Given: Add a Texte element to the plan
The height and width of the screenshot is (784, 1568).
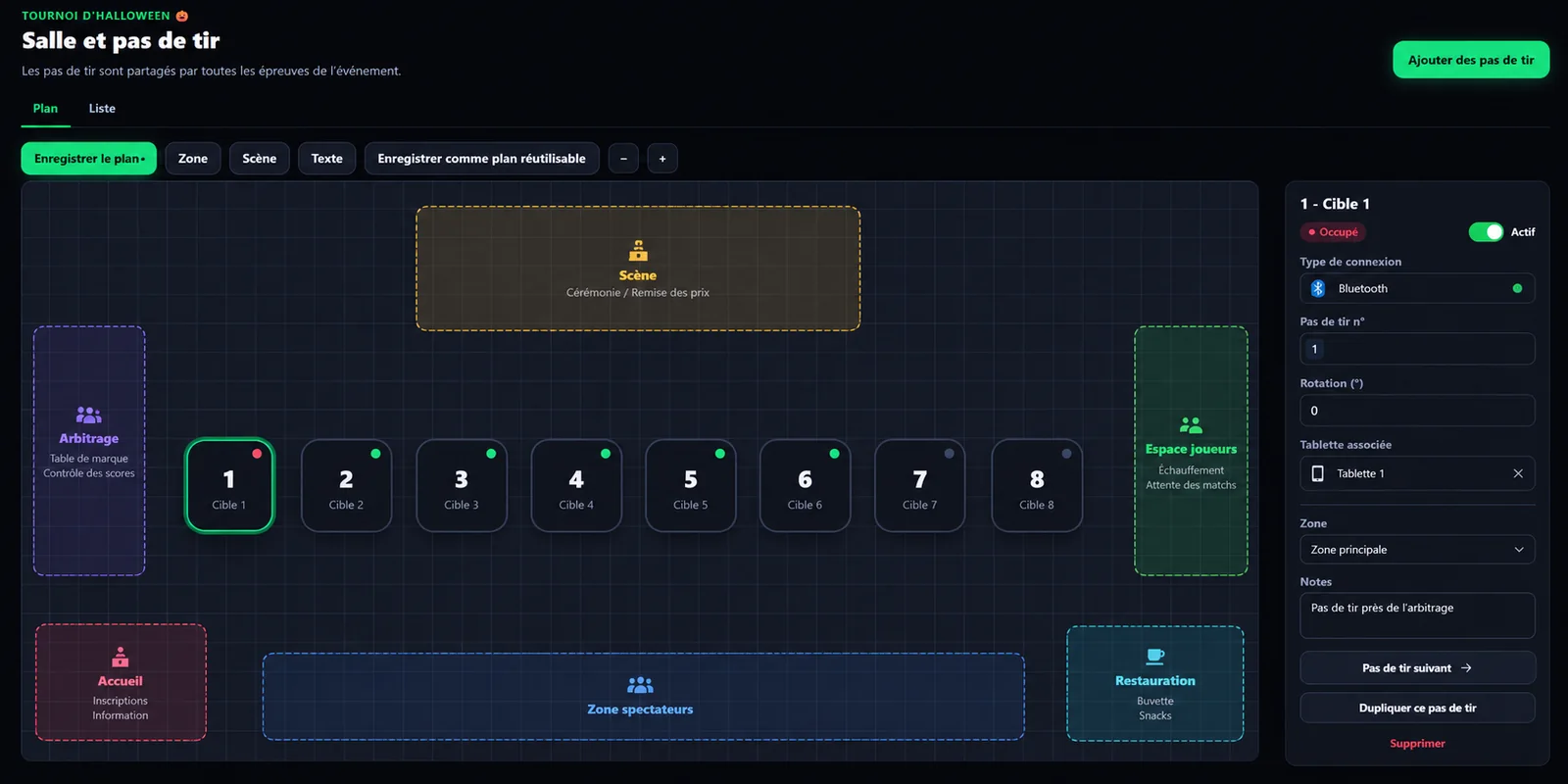Looking at the screenshot, I should click(x=327, y=159).
